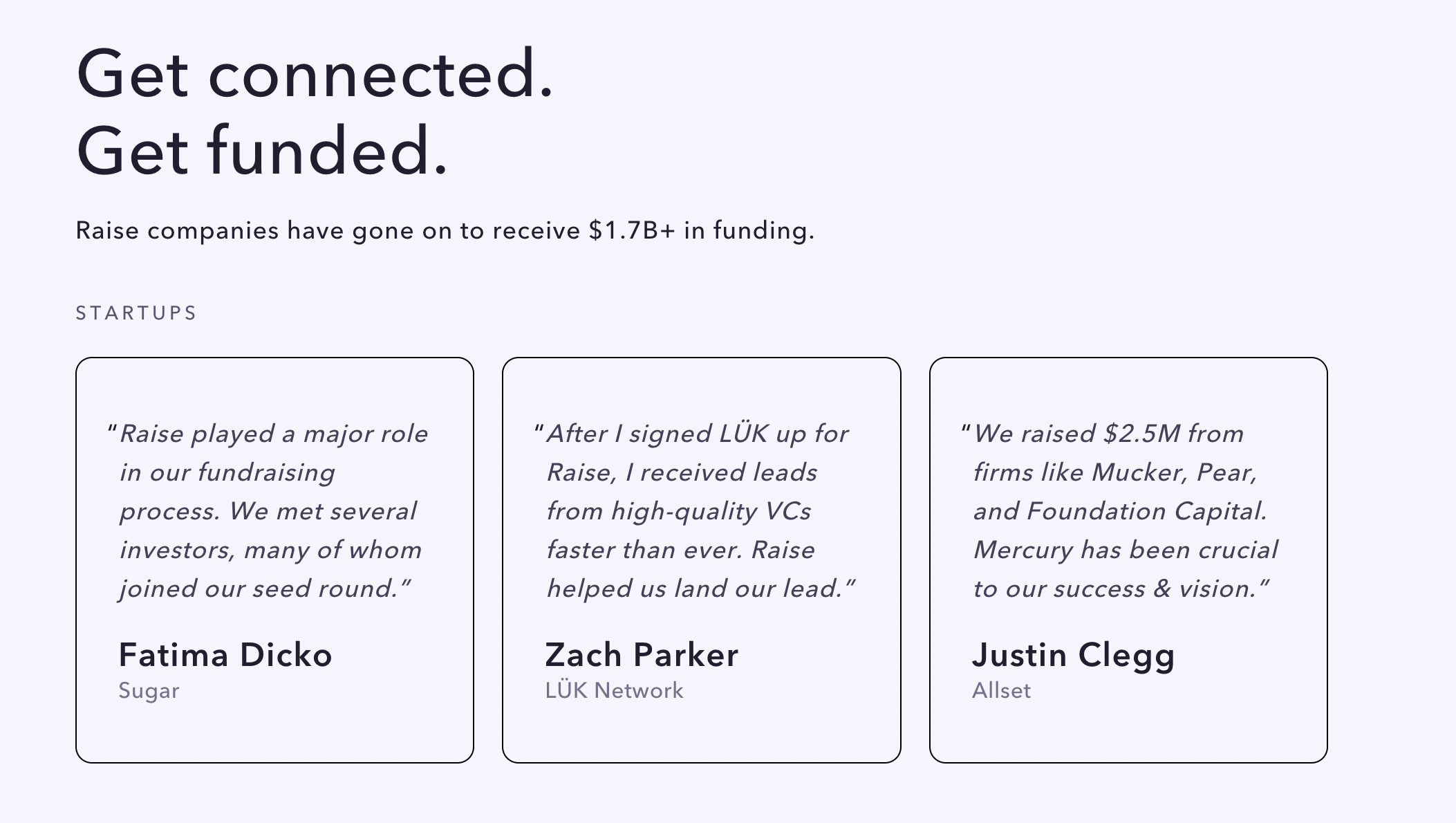Follow the Sugar company label
The width and height of the screenshot is (1456, 823).
[x=149, y=691]
